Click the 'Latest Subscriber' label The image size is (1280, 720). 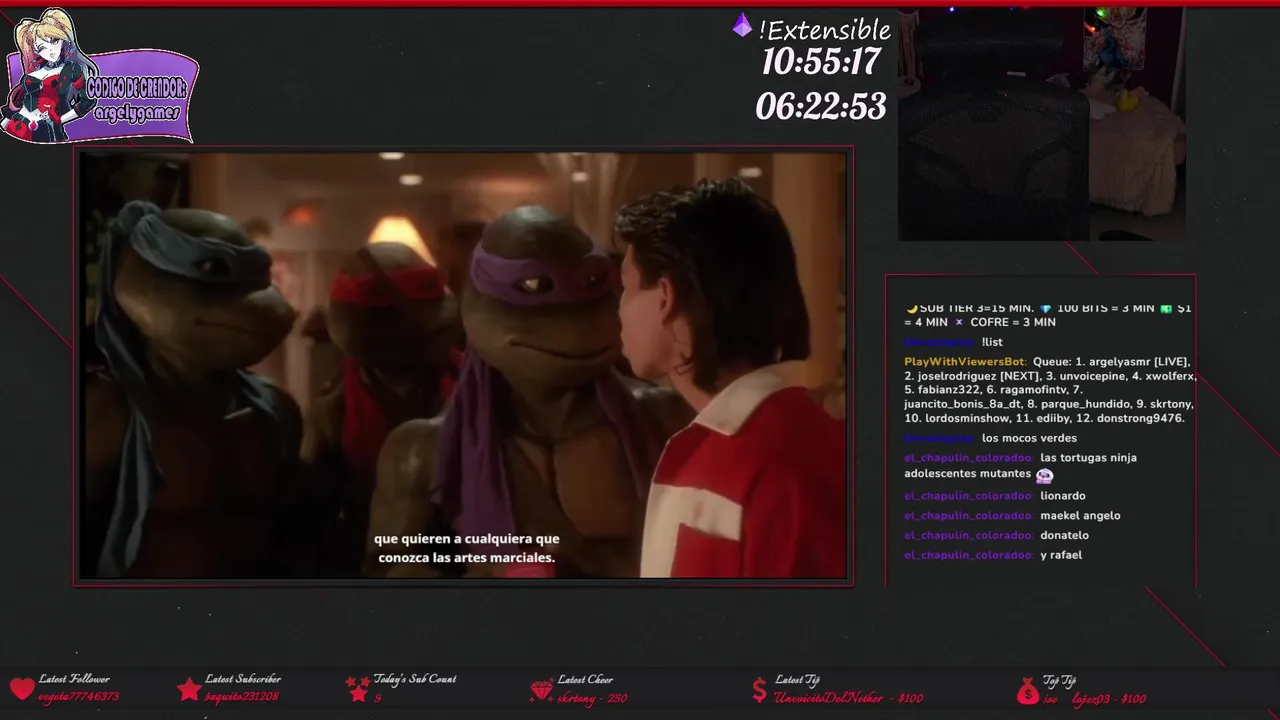(x=243, y=679)
